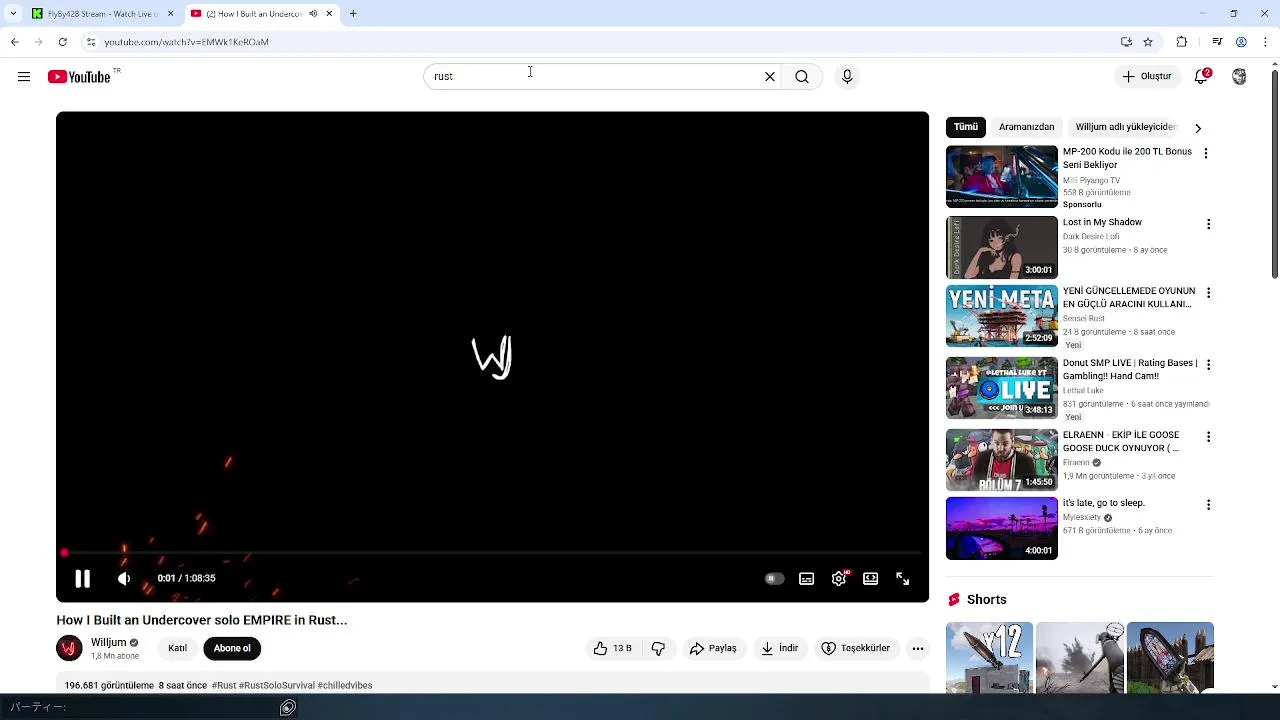Go to YouTube home via logo
The image size is (1280, 720).
pyautogui.click(x=79, y=77)
